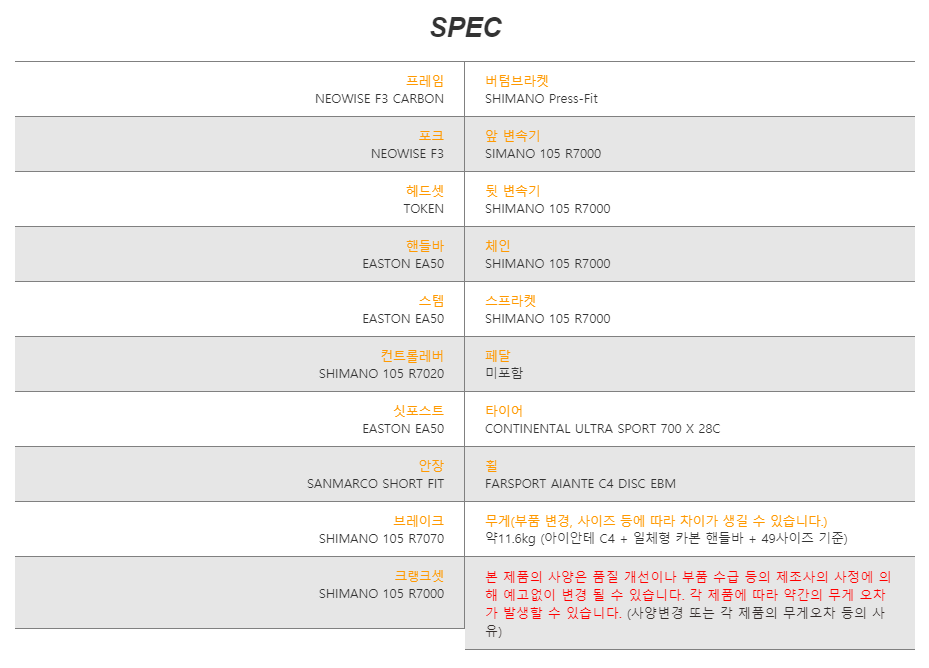Click SIMANO 105 R7000 front derailleur text

[543, 154]
